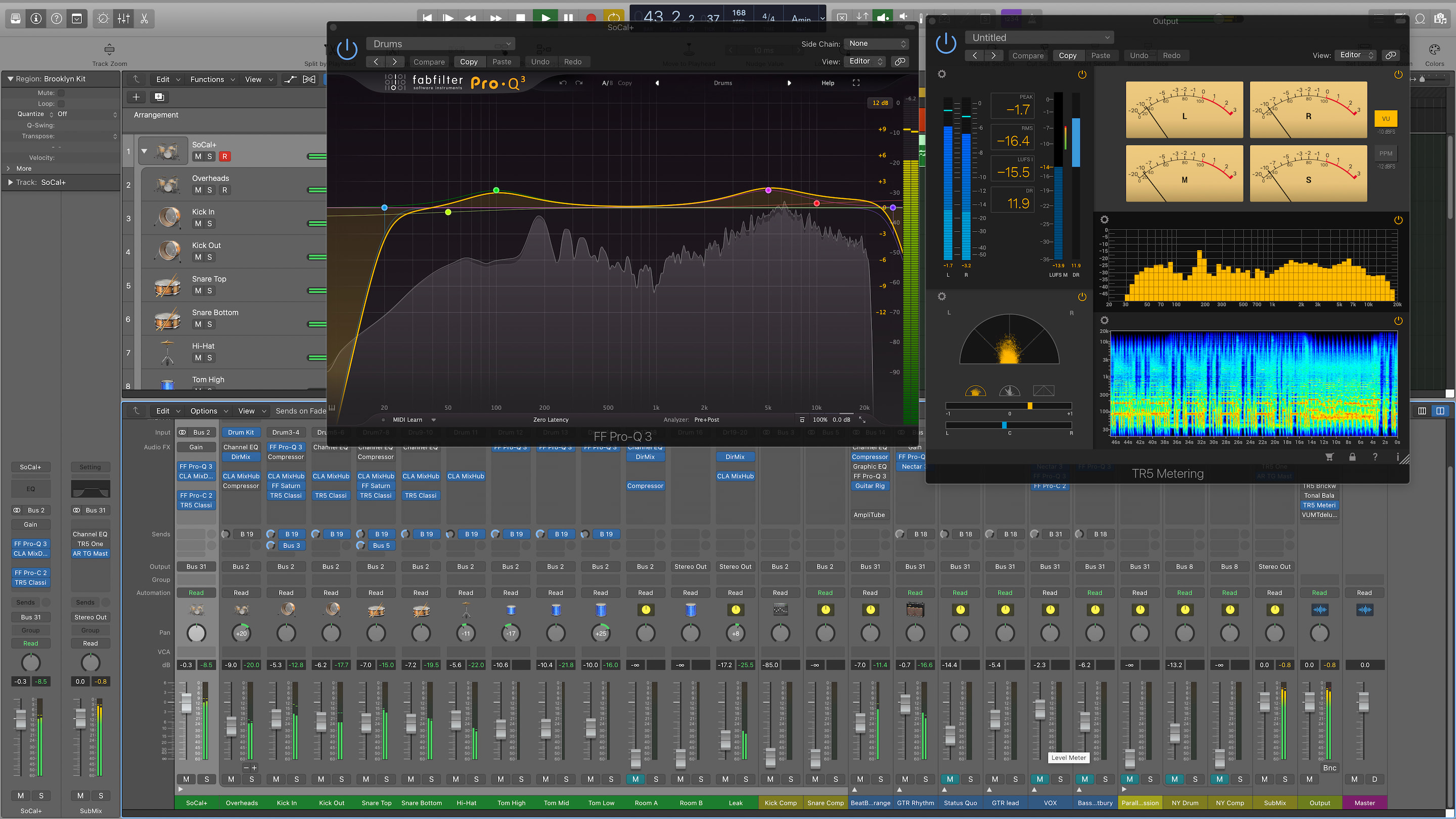
Task: Click the TR5 shopping cart icon
Action: [1330, 457]
